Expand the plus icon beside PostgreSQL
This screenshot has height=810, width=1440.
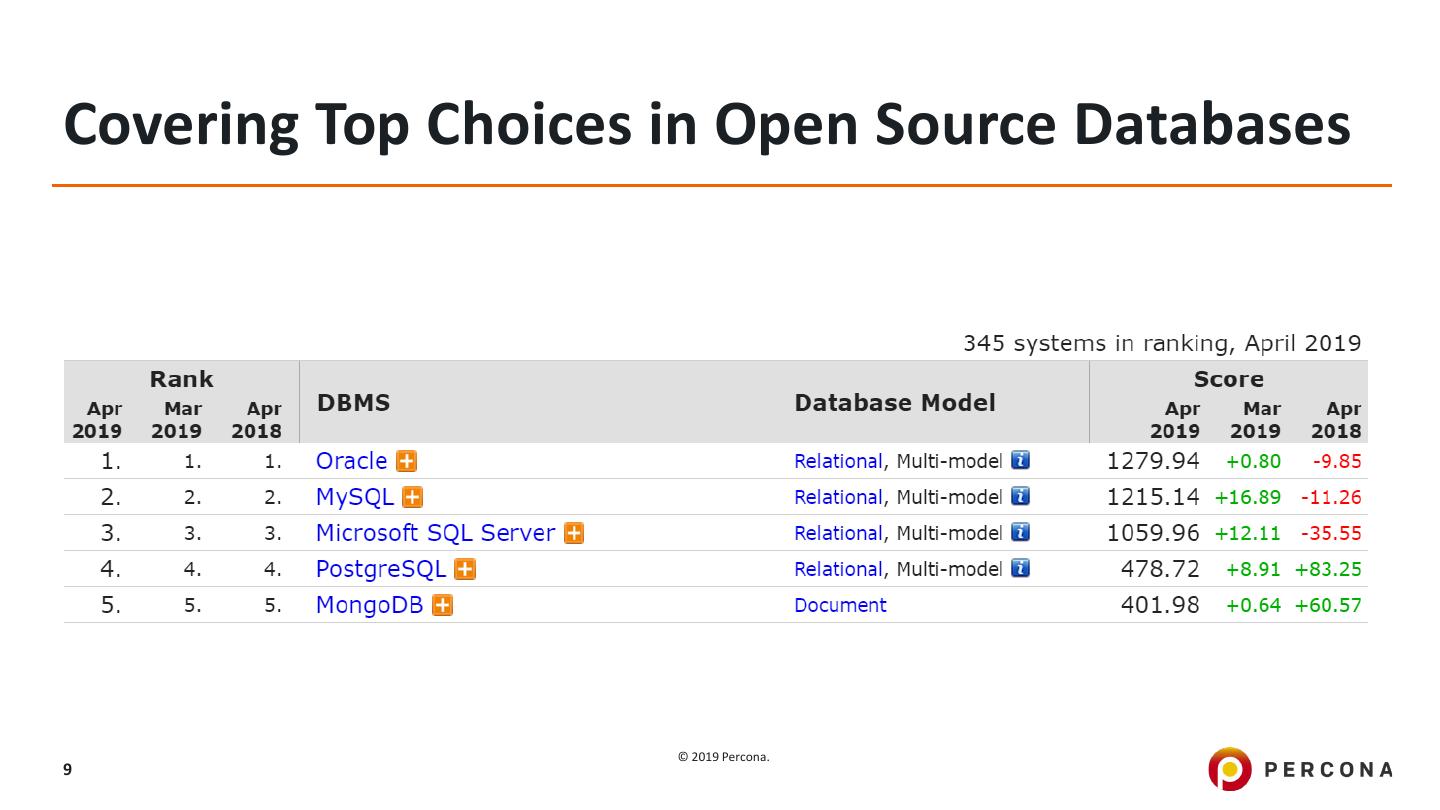[465, 569]
